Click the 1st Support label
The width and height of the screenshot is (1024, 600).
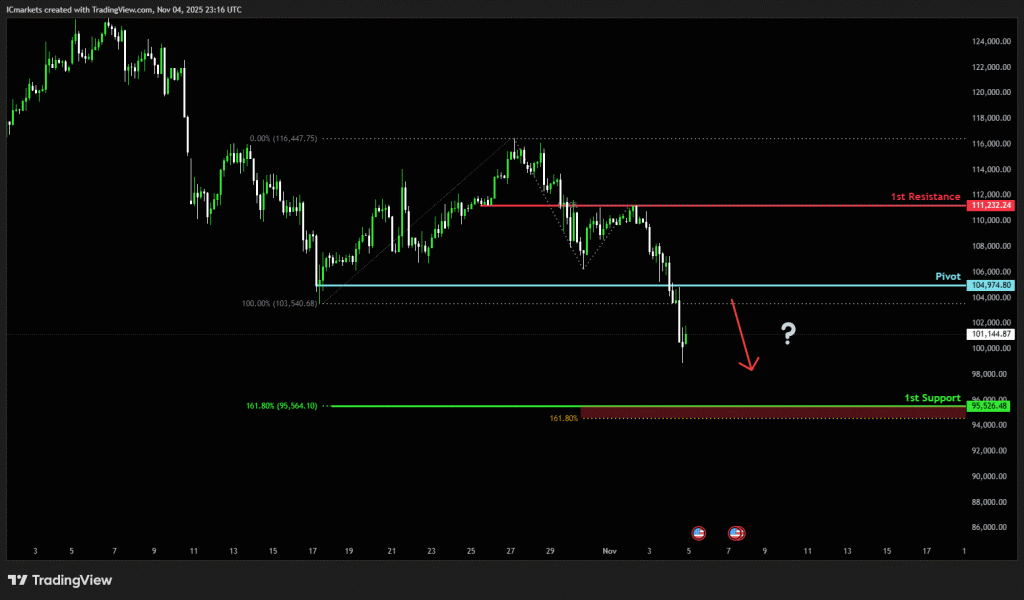(x=931, y=397)
